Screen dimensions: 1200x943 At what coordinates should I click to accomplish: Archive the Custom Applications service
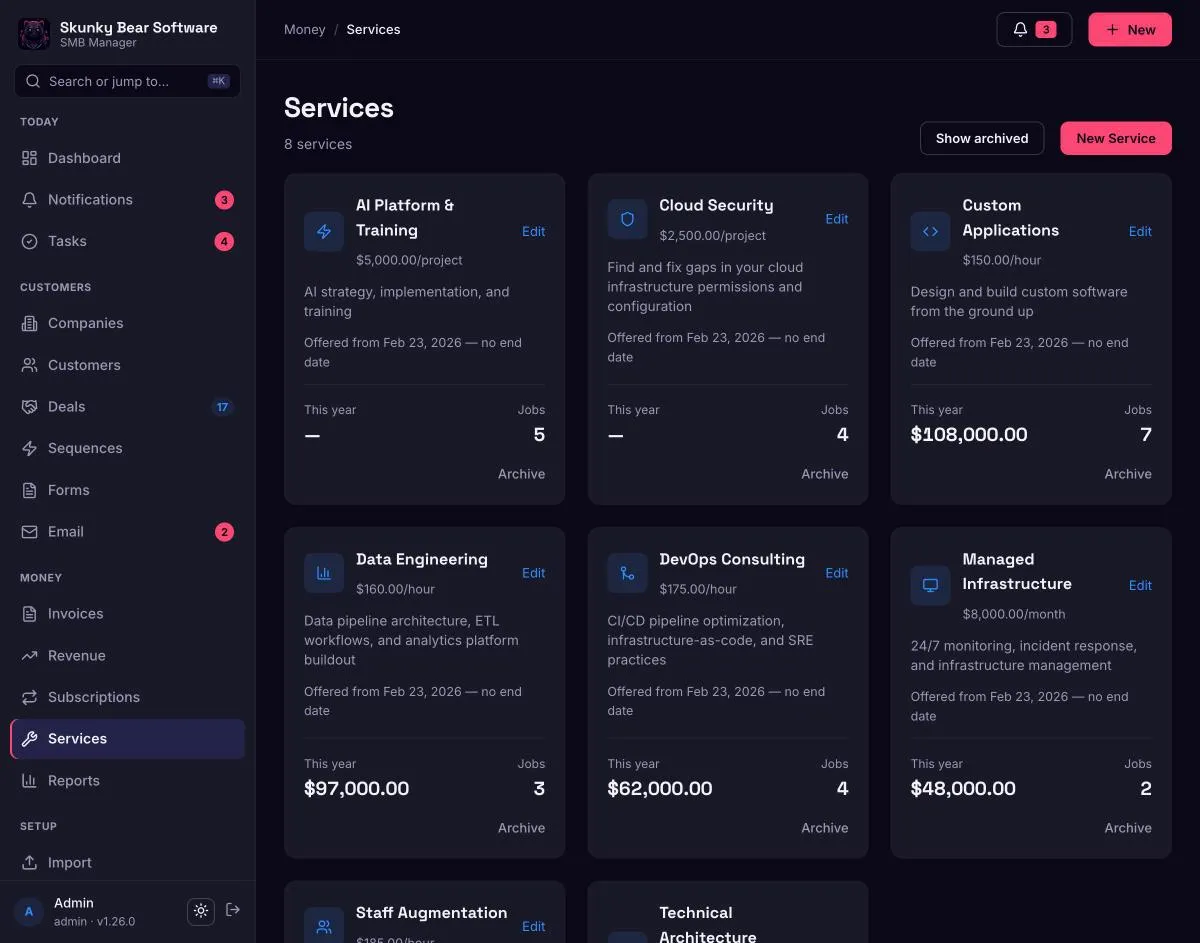[1128, 474]
